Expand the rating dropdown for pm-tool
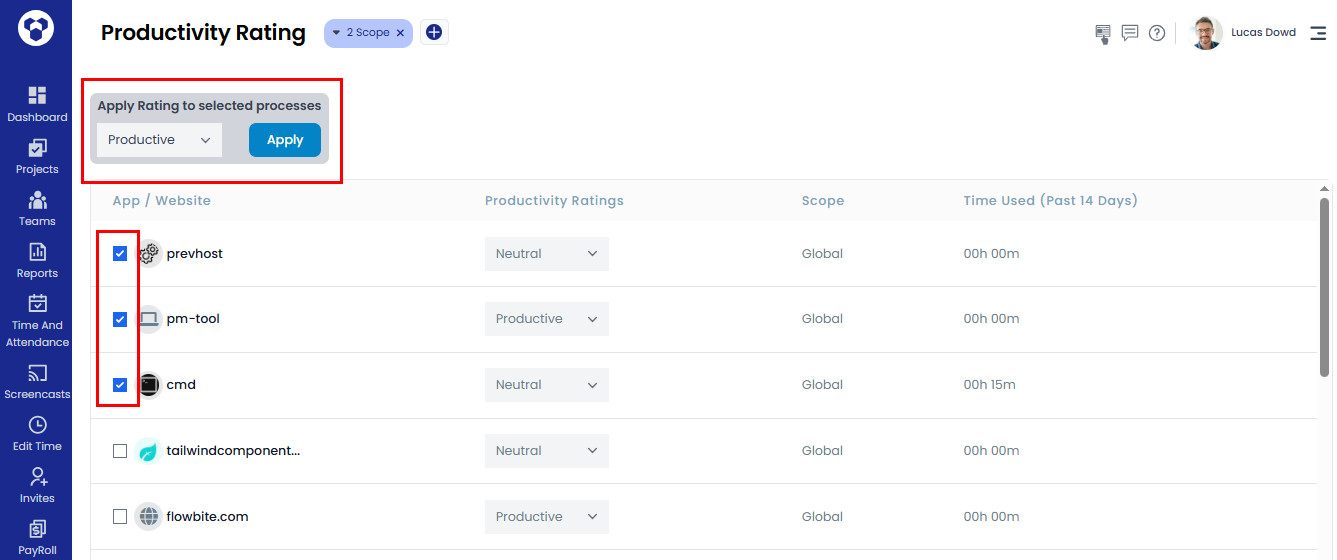 point(546,319)
